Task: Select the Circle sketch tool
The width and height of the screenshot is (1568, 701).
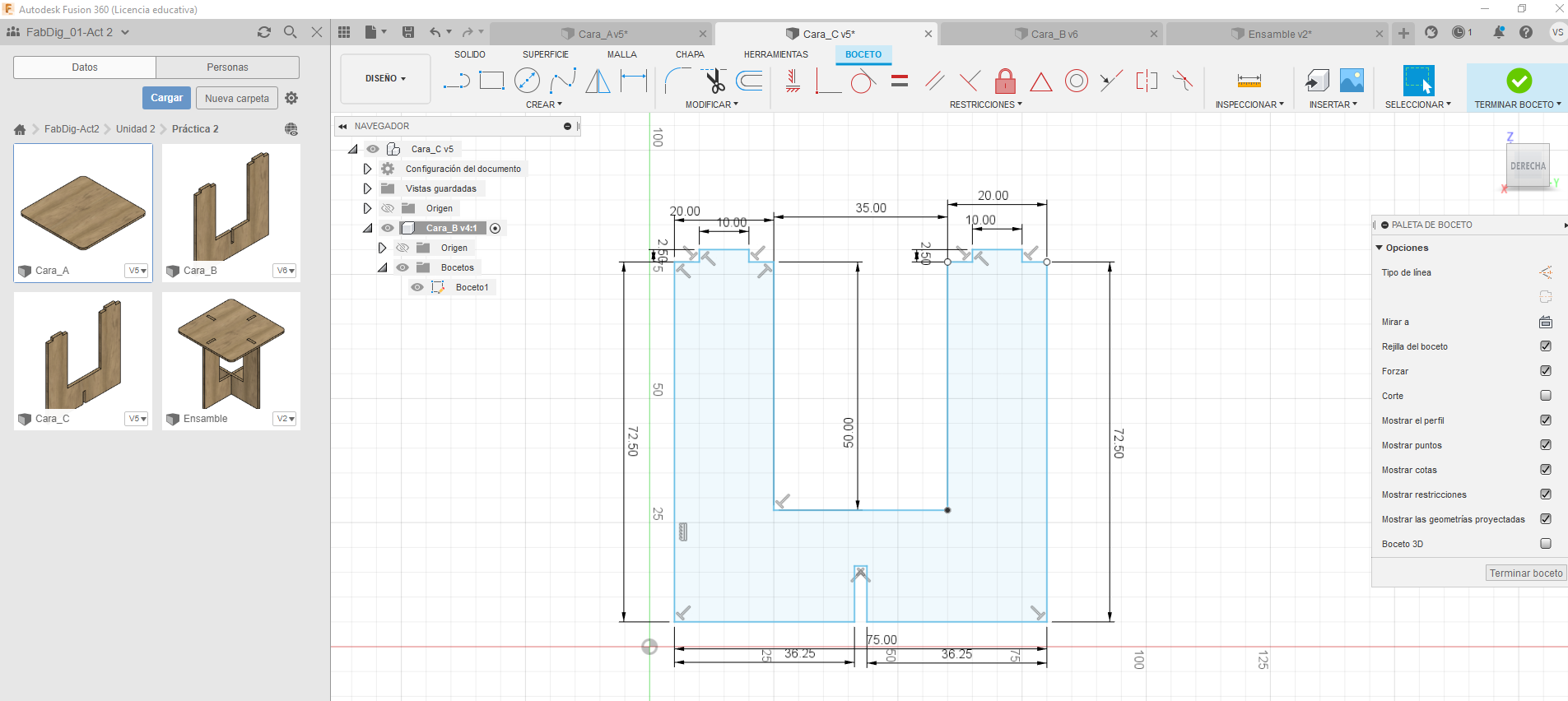Action: tap(527, 81)
